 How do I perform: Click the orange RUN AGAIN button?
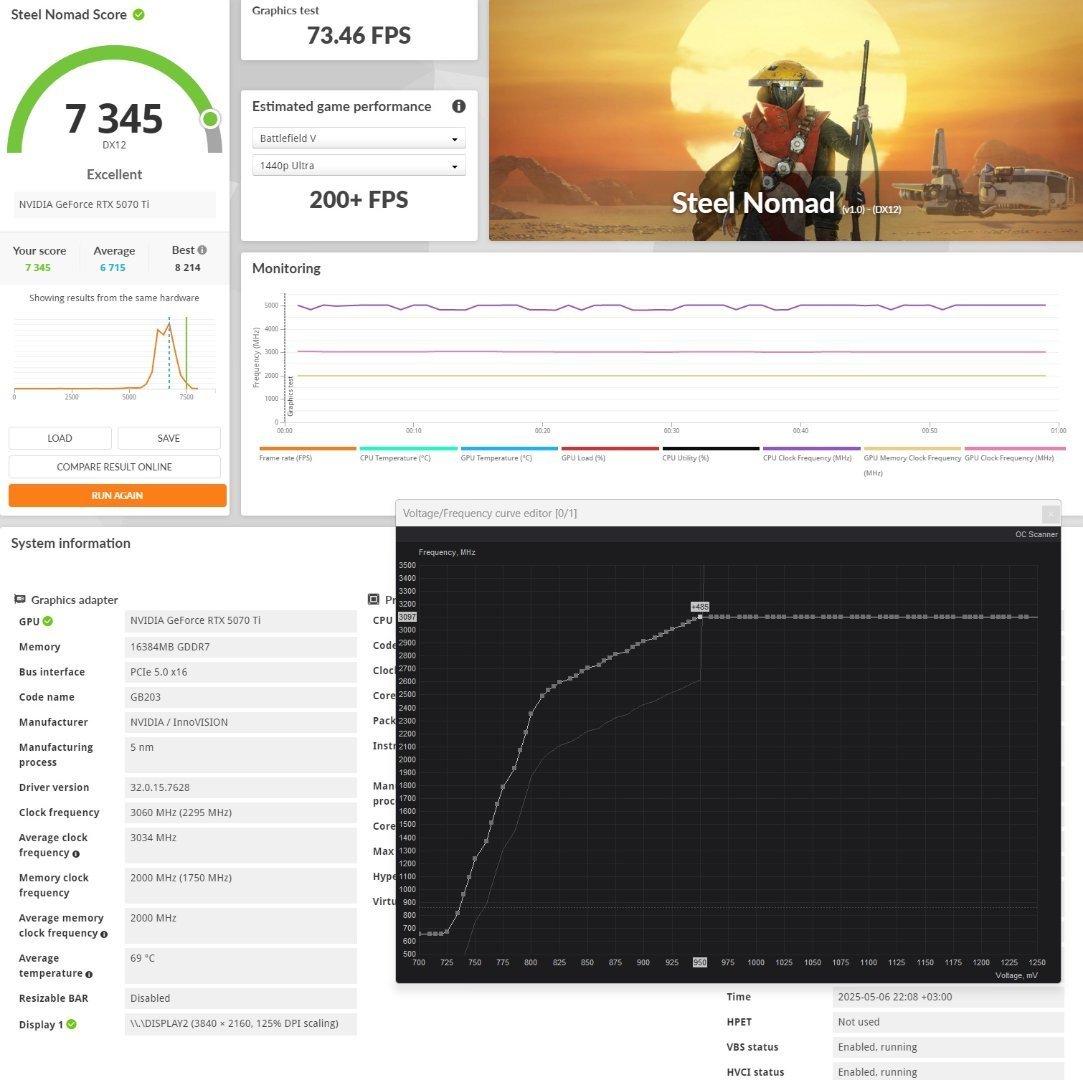click(117, 495)
